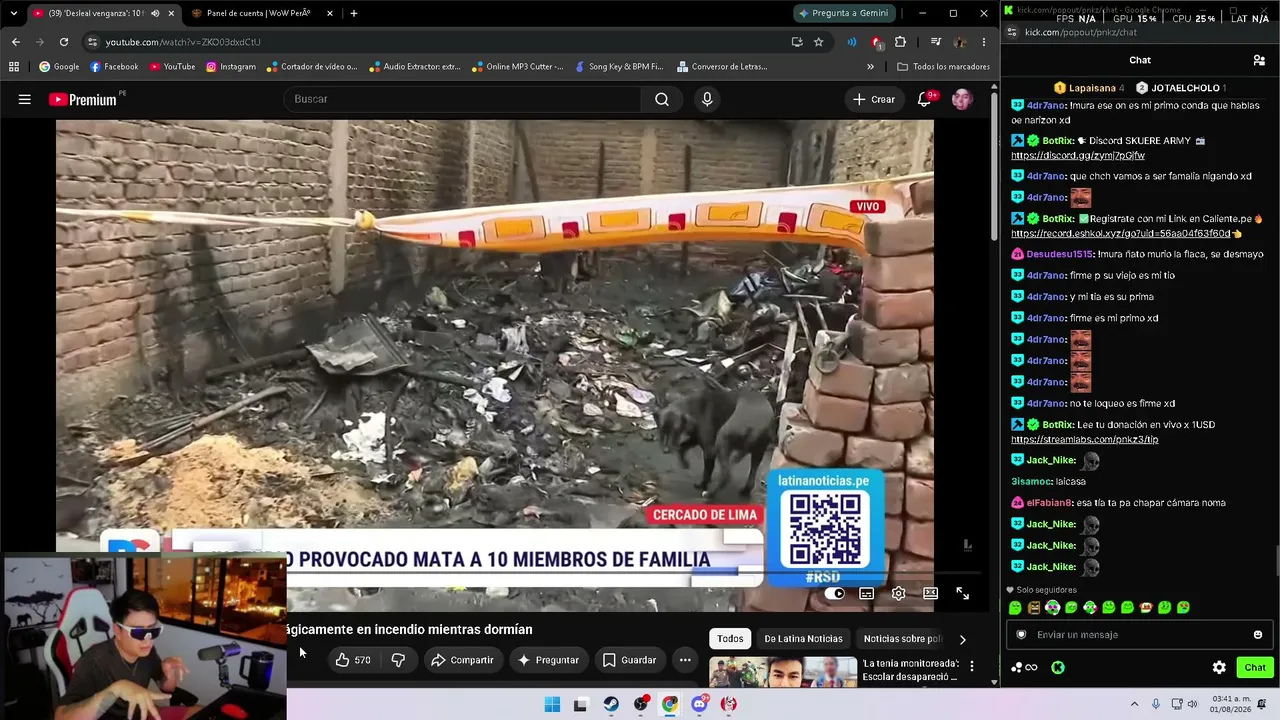The height and width of the screenshot is (720, 1280).
Task: Open Chrome three-dot menu
Action: pyautogui.click(x=984, y=42)
